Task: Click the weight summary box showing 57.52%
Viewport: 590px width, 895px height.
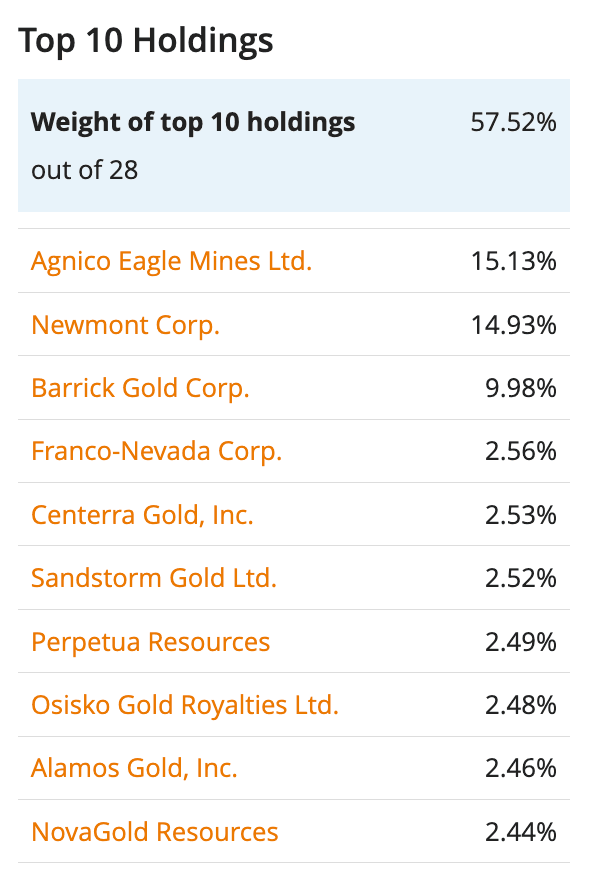Action: 295,145
